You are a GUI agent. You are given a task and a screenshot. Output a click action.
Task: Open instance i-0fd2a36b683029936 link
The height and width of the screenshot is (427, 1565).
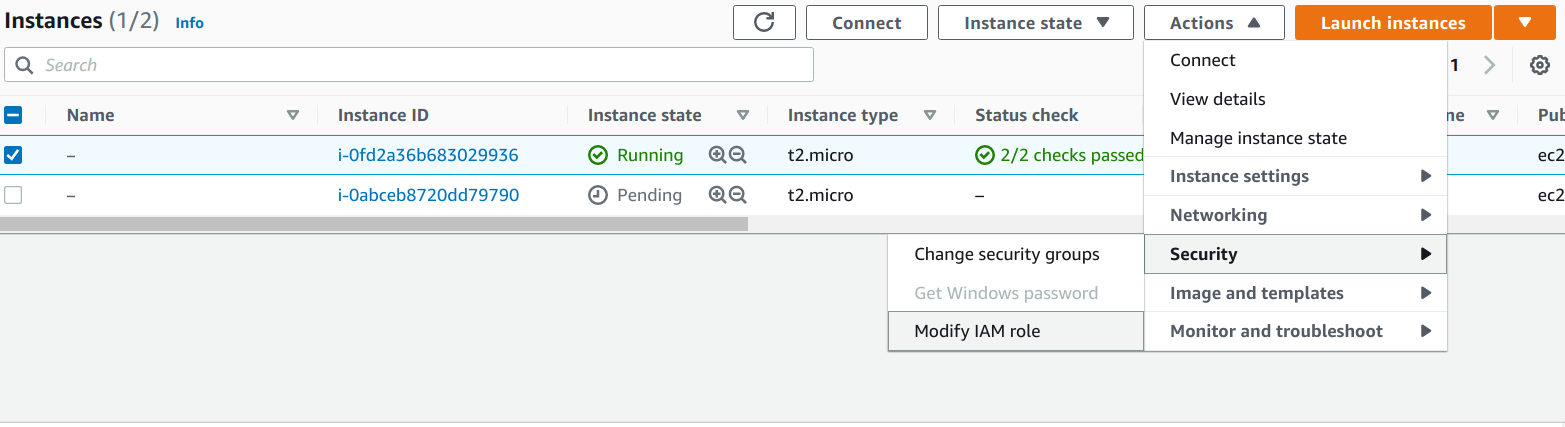coord(428,155)
